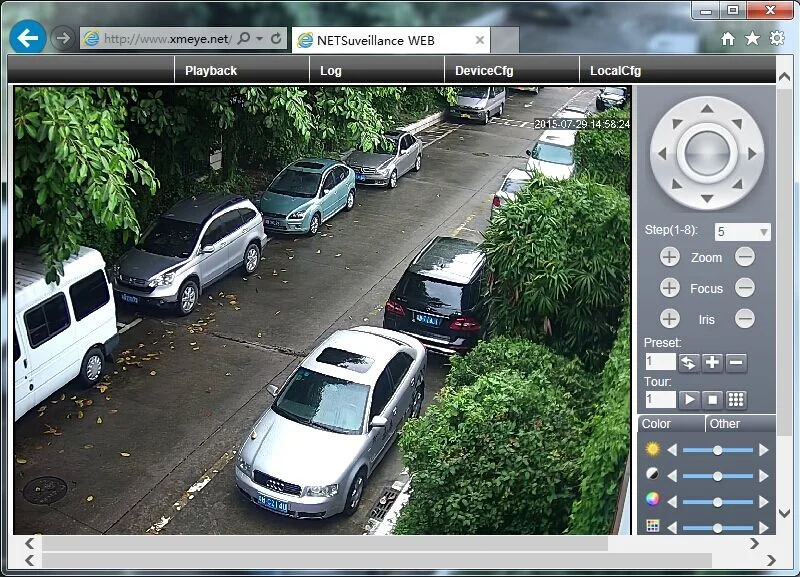Start the tour with the play button
800x577 pixels.
[x=688, y=399]
